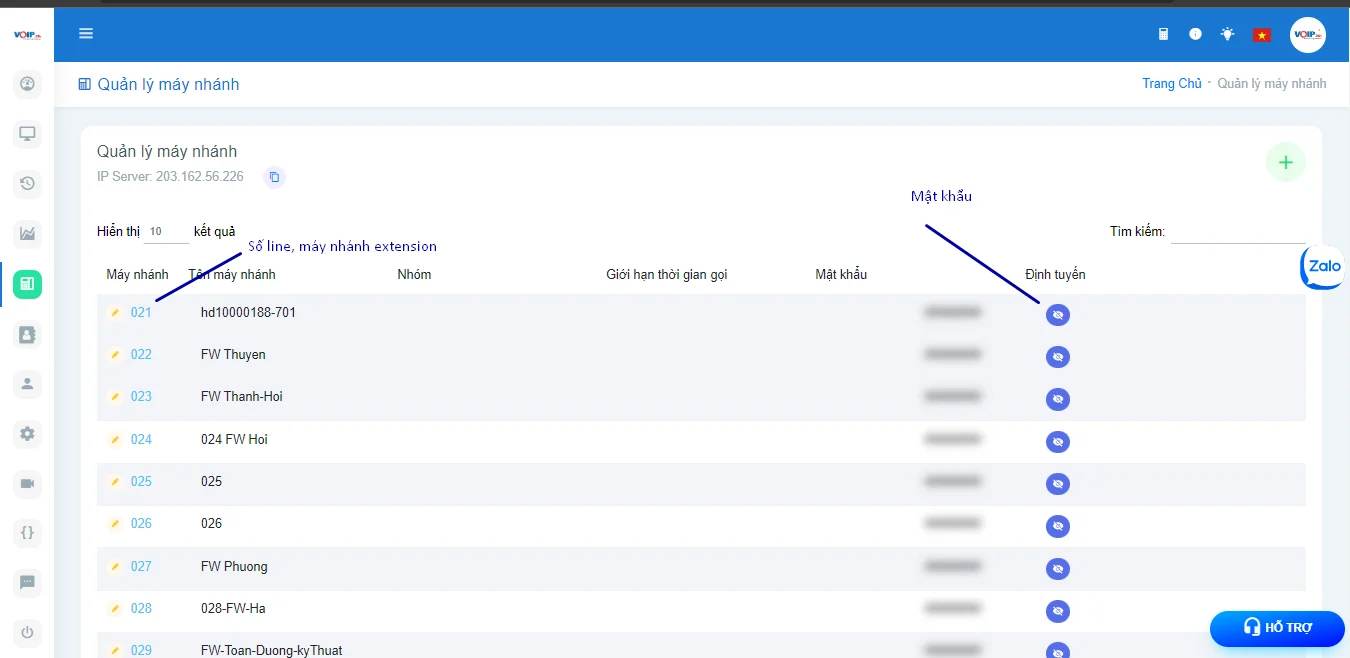Select the active extension management sidebar icon
1350x658 pixels.
[27, 284]
